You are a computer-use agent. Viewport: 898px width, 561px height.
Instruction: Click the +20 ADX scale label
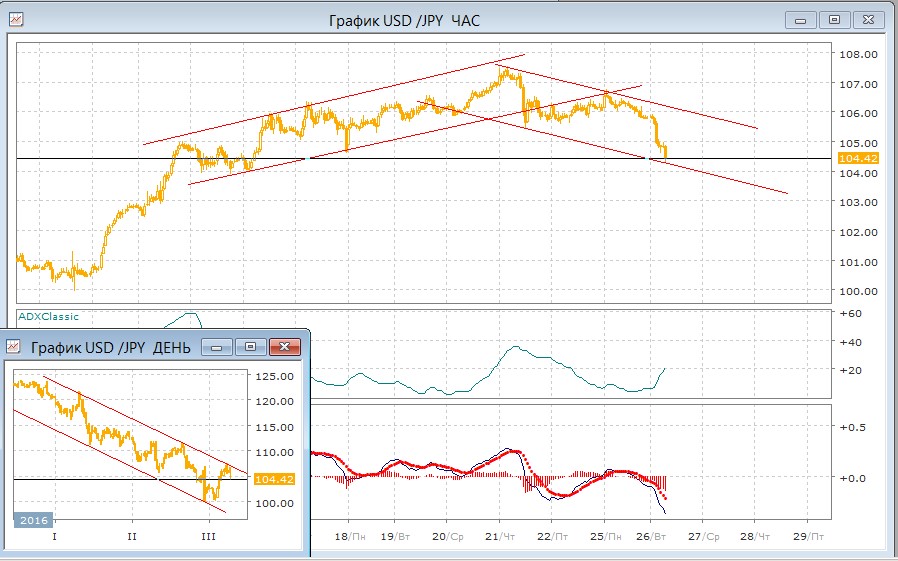point(850,370)
